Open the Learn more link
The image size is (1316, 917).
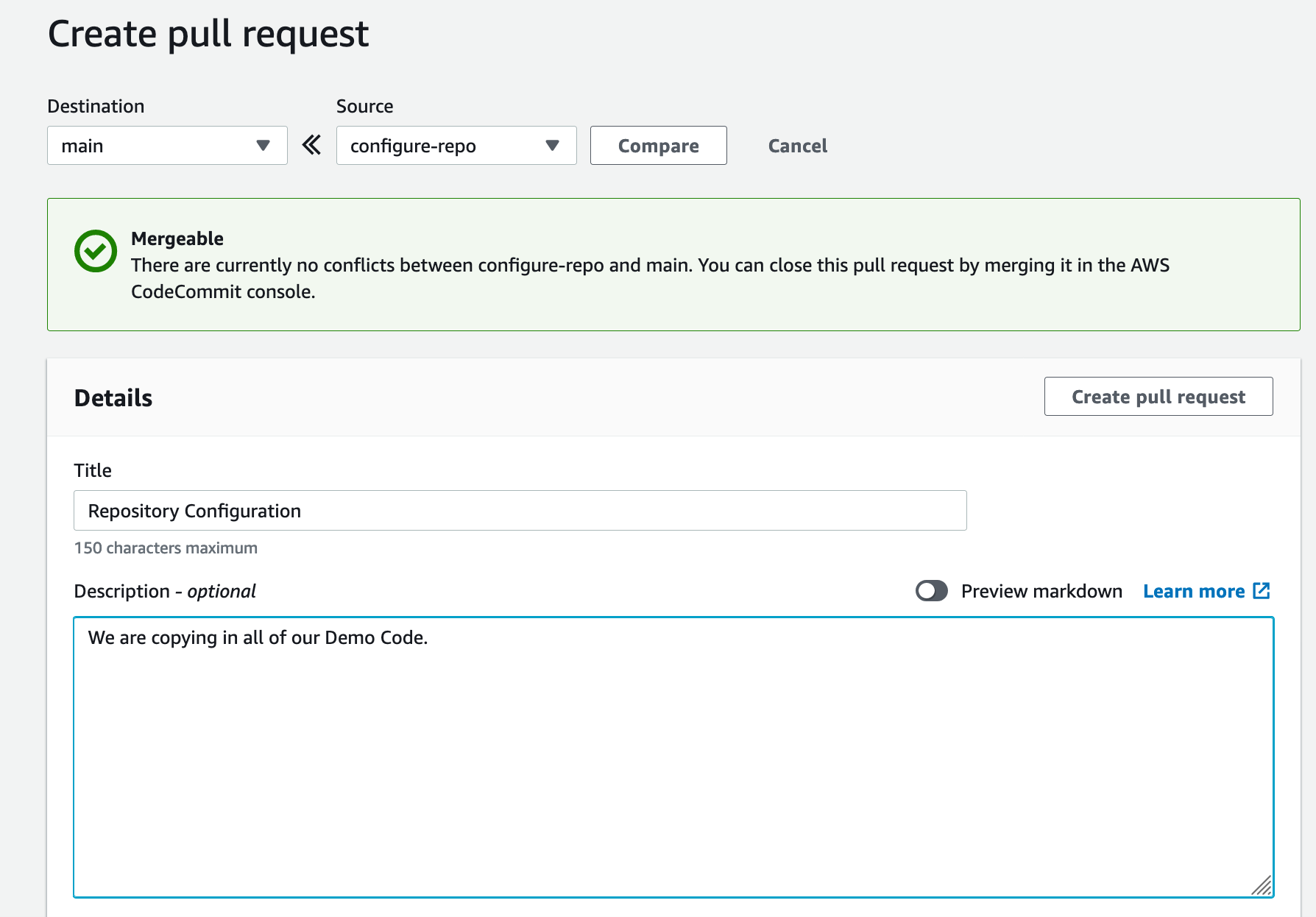pos(1194,590)
